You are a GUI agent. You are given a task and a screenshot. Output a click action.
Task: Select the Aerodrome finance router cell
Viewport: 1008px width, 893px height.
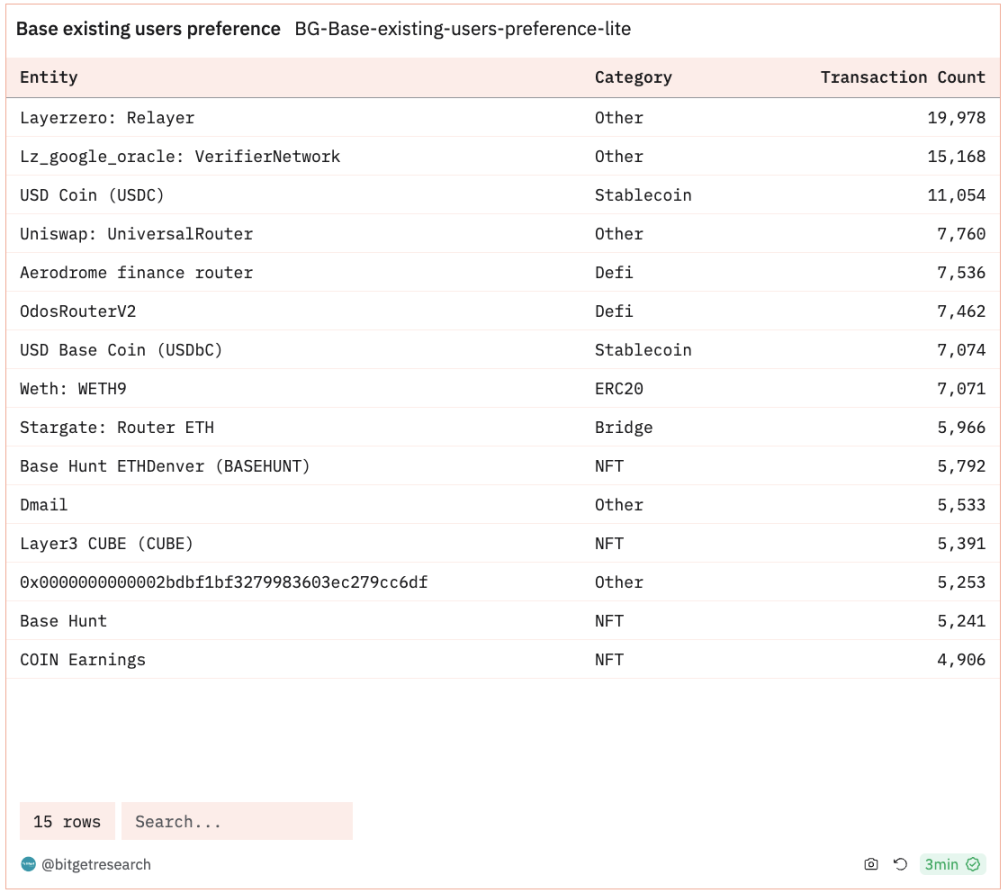pyautogui.click(x=136, y=273)
